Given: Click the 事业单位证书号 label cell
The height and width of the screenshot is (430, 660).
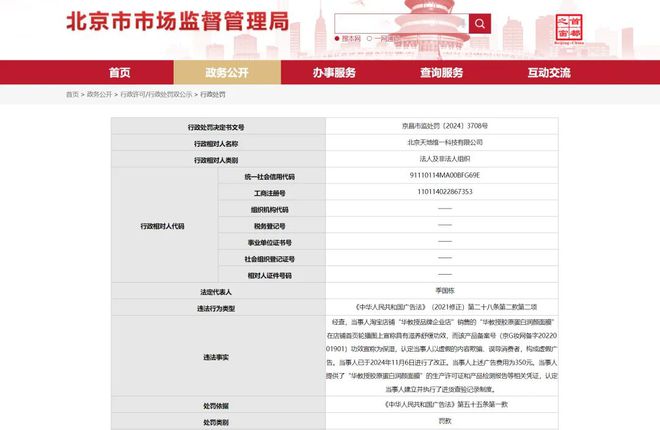Looking at the screenshot, I should tap(271, 242).
